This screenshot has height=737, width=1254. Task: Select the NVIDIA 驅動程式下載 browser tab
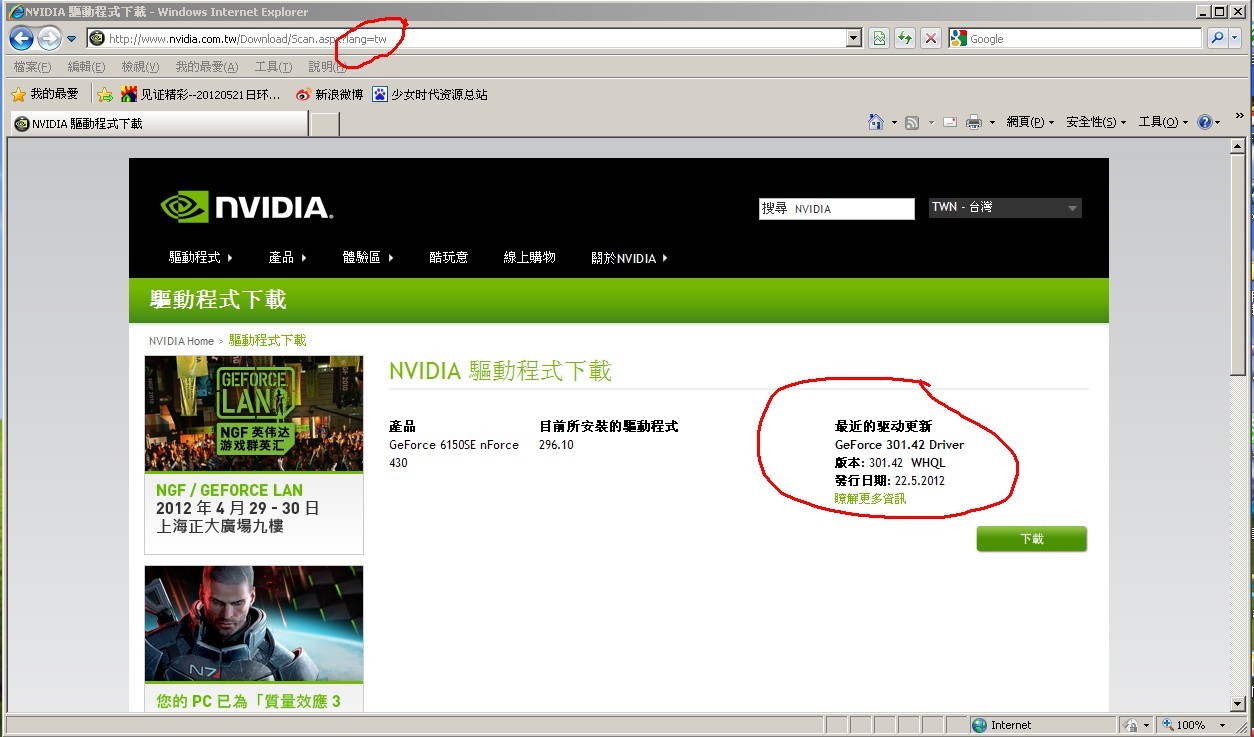[158, 124]
